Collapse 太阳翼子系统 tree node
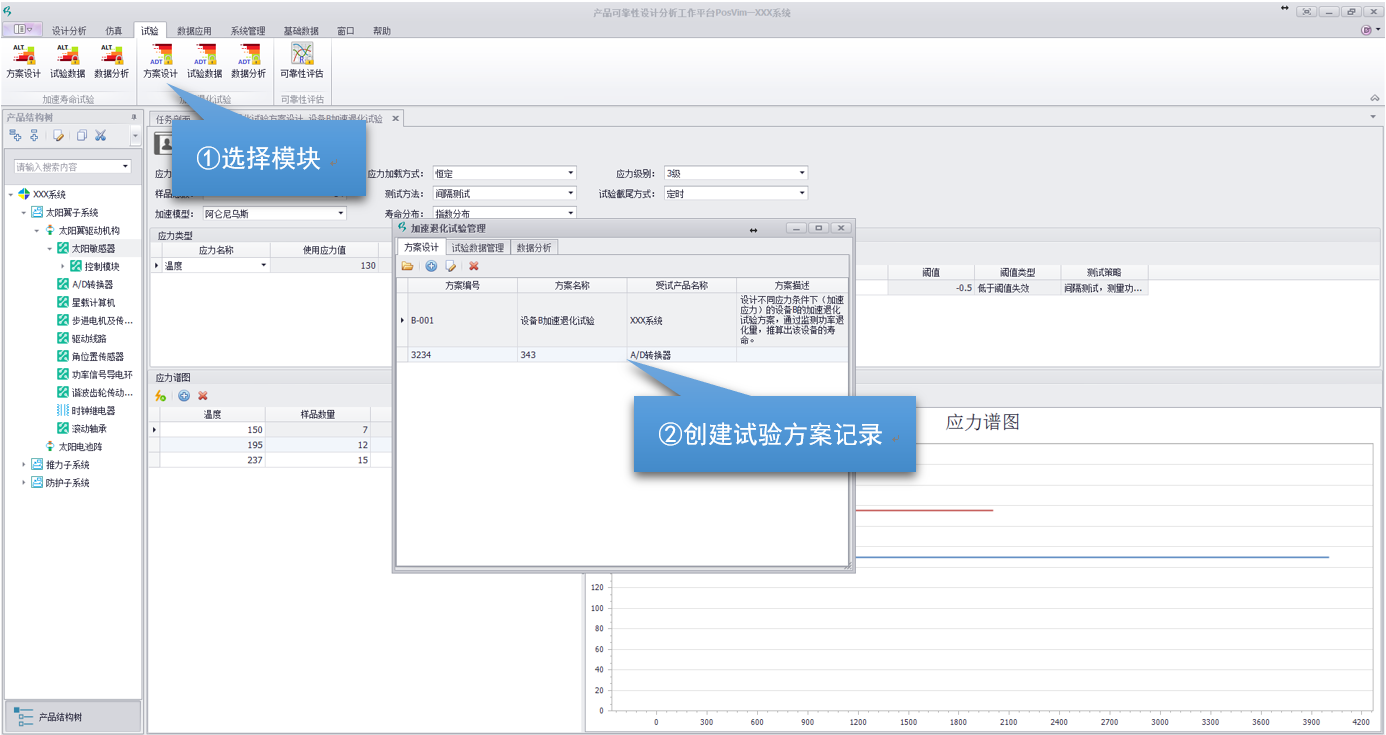The image size is (1386, 735). tap(23, 213)
